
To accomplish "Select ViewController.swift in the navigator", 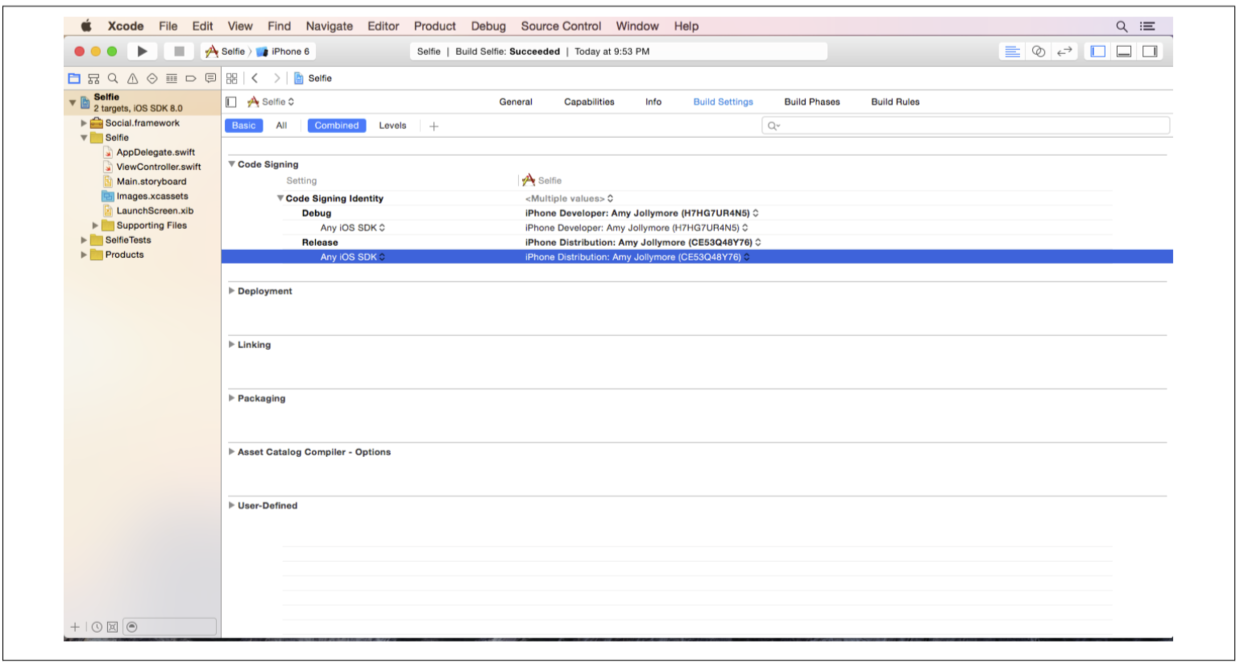I will pyautogui.click(x=157, y=167).
